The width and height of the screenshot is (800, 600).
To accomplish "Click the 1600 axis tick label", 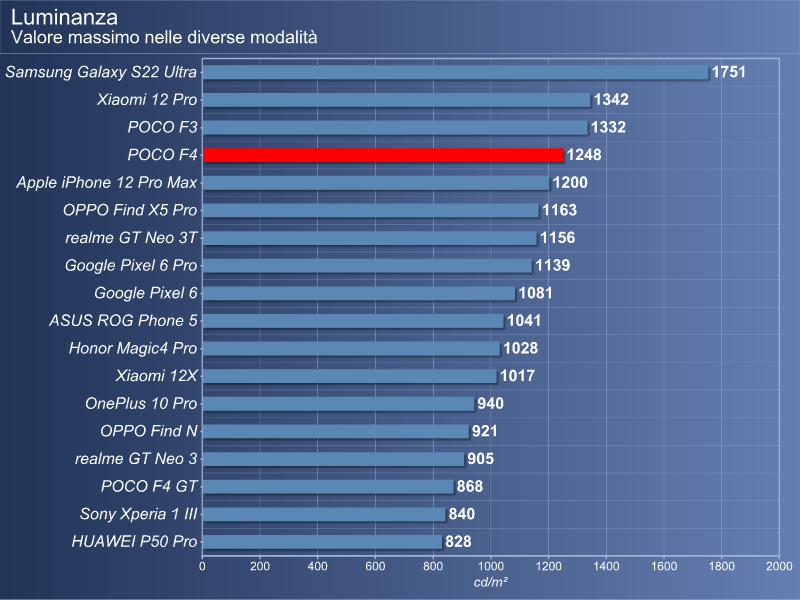I will (x=664, y=566).
